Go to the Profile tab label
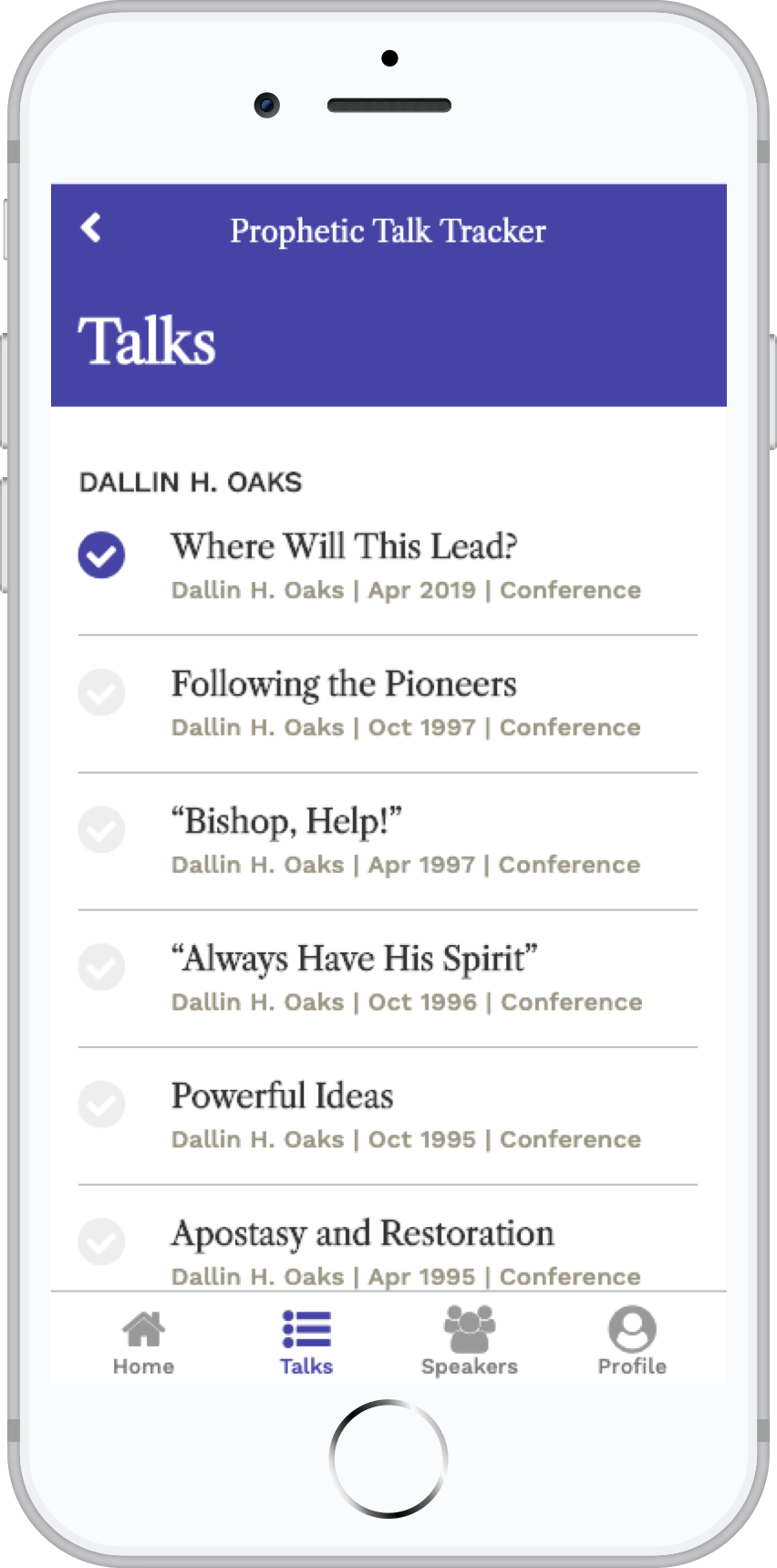The width and height of the screenshot is (777, 1568). (632, 1366)
